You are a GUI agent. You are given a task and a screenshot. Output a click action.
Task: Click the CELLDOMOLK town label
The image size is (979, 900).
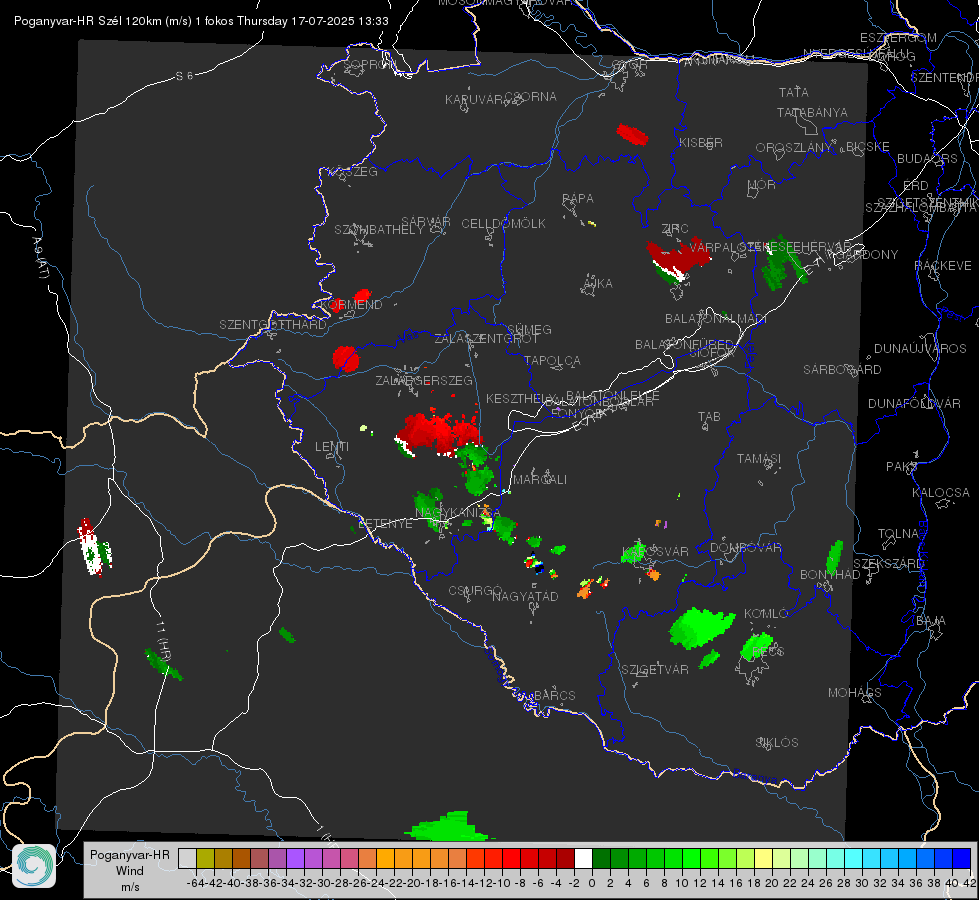point(503,224)
